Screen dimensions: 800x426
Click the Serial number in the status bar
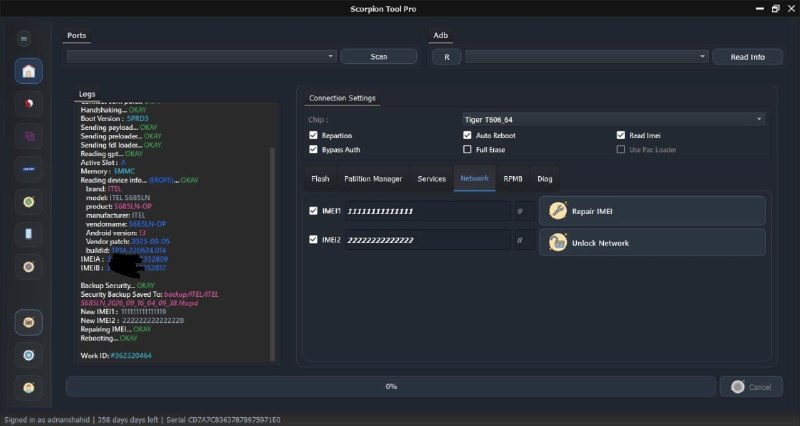tap(223, 420)
